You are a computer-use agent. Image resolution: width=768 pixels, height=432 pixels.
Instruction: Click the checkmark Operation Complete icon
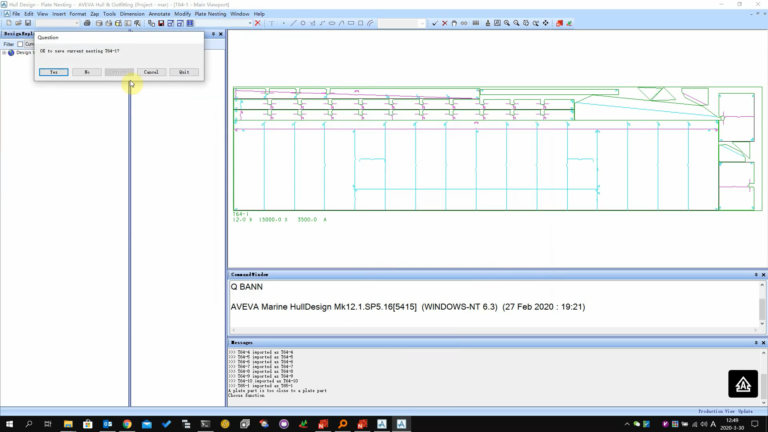click(x=435, y=23)
